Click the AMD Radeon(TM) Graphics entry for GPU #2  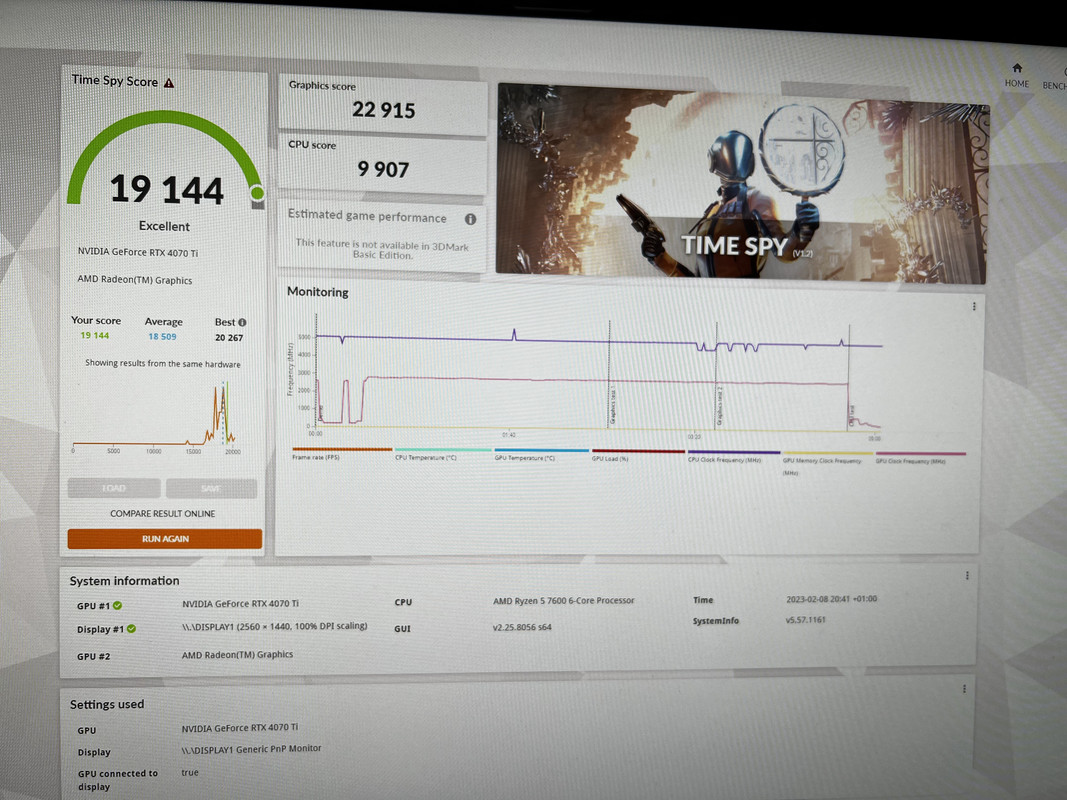point(237,654)
